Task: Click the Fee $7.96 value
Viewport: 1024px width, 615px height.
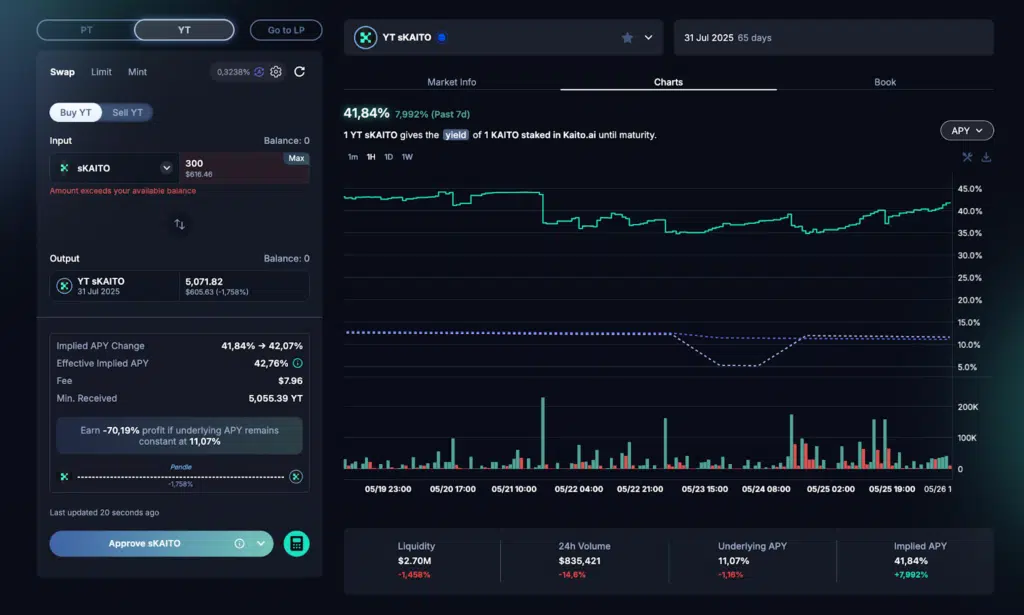Action: tap(290, 381)
